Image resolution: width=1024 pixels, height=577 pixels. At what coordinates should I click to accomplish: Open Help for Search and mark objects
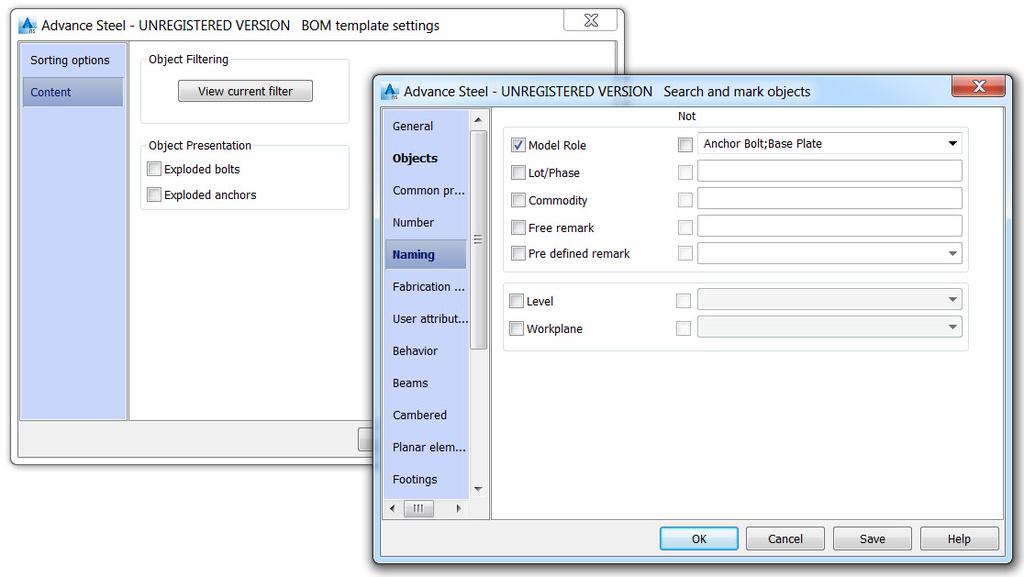(959, 539)
